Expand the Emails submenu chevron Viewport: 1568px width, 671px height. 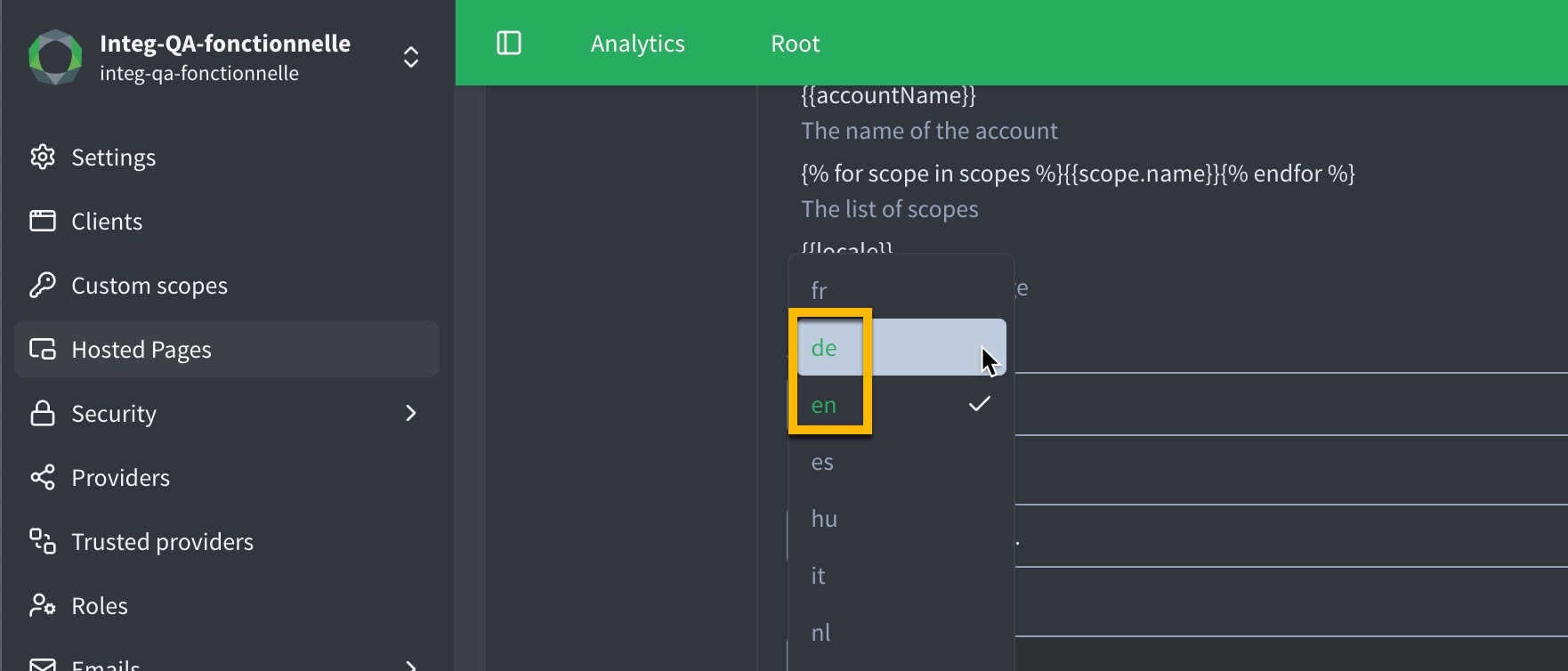pos(410,664)
